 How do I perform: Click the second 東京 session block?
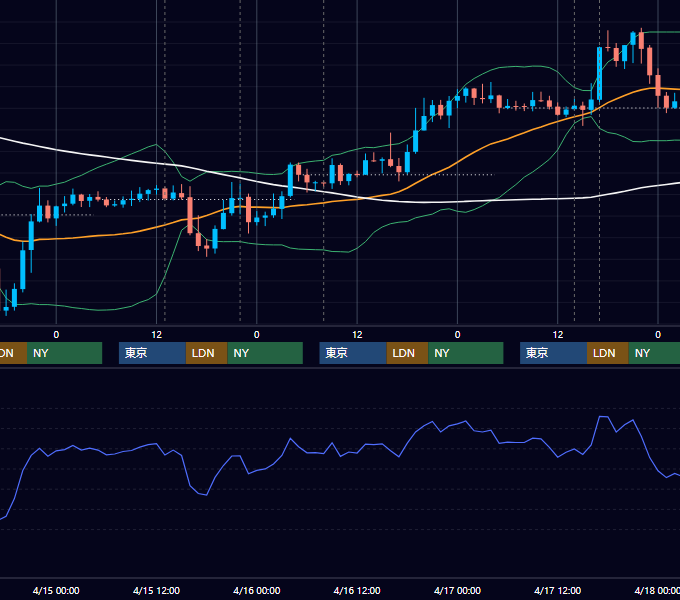coord(353,353)
